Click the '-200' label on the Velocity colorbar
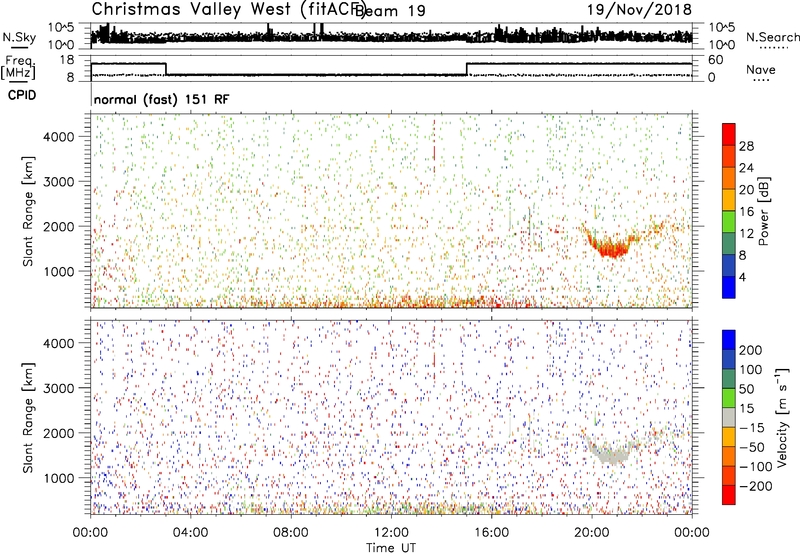 click(x=755, y=486)
